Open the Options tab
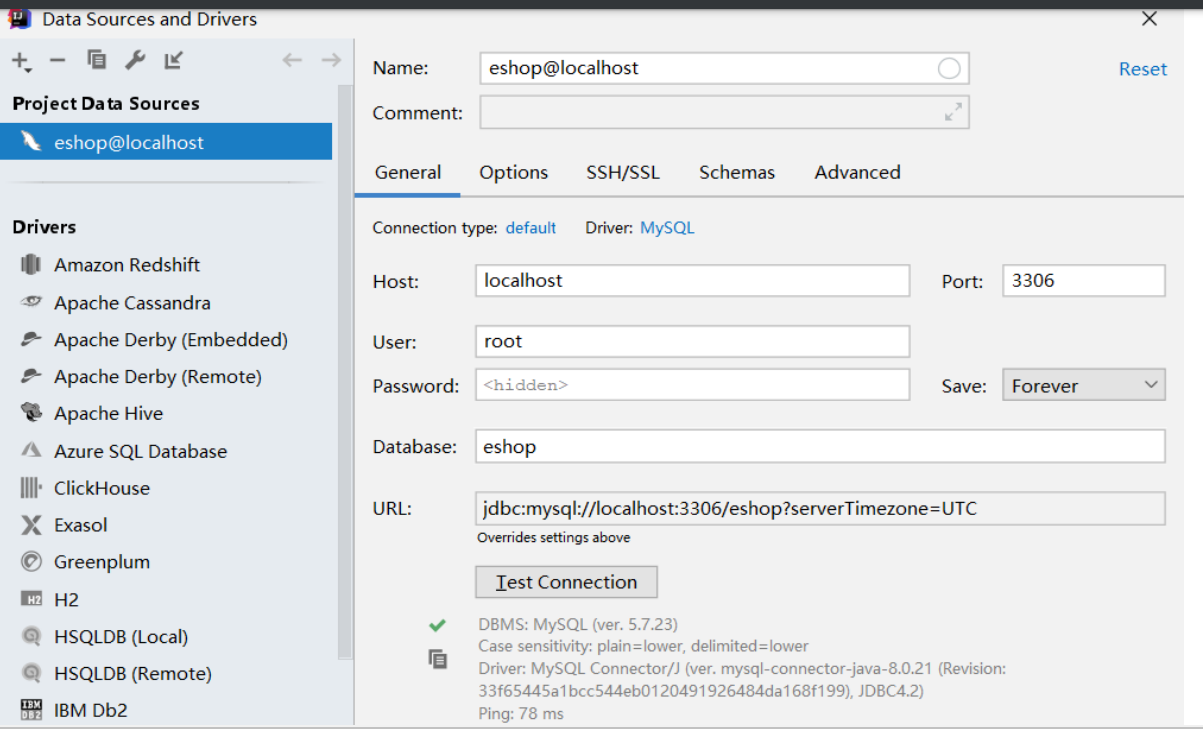This screenshot has height=729, width=1203. [x=514, y=172]
